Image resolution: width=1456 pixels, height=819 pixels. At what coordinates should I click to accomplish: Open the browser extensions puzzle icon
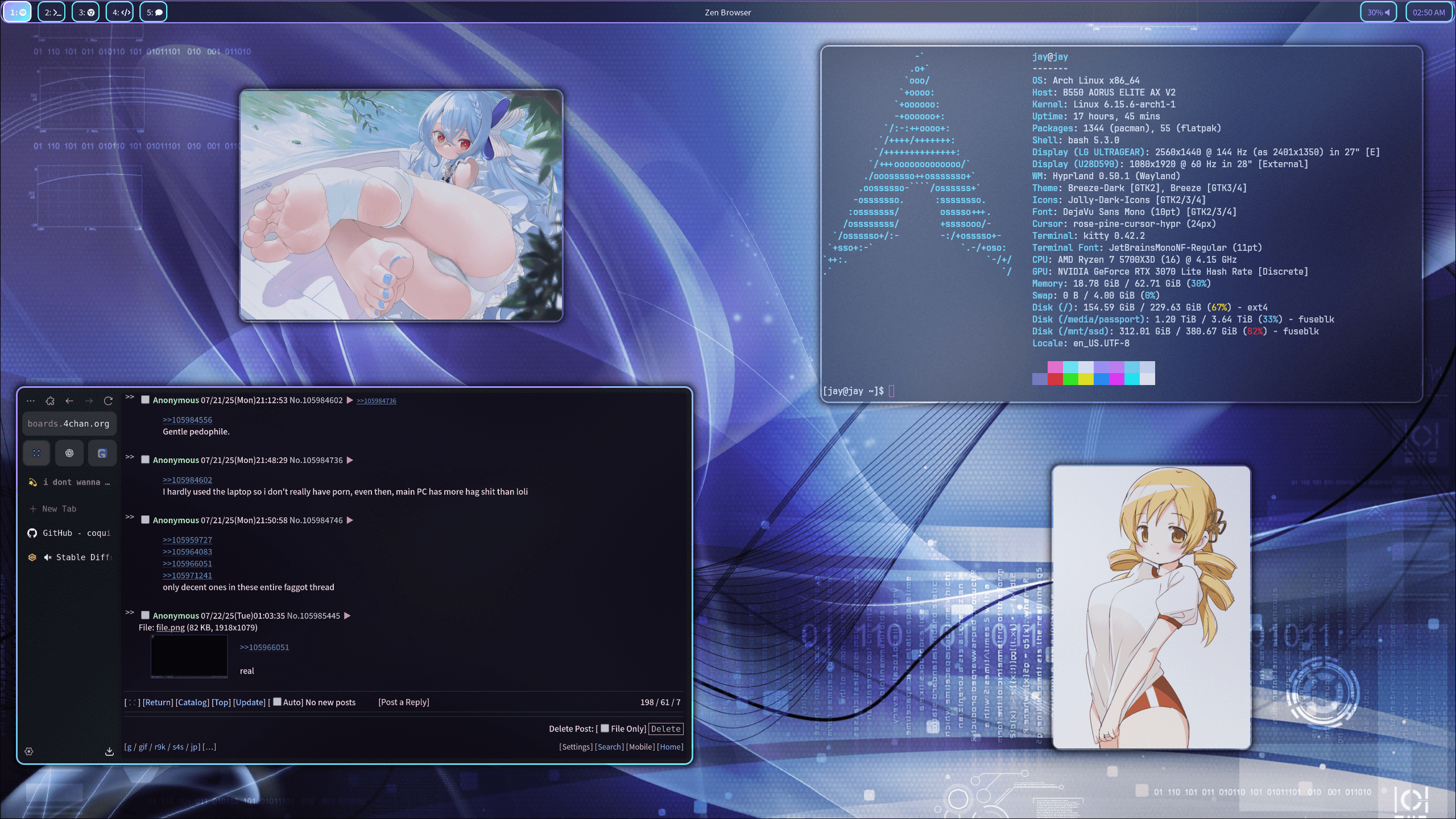tap(50, 401)
